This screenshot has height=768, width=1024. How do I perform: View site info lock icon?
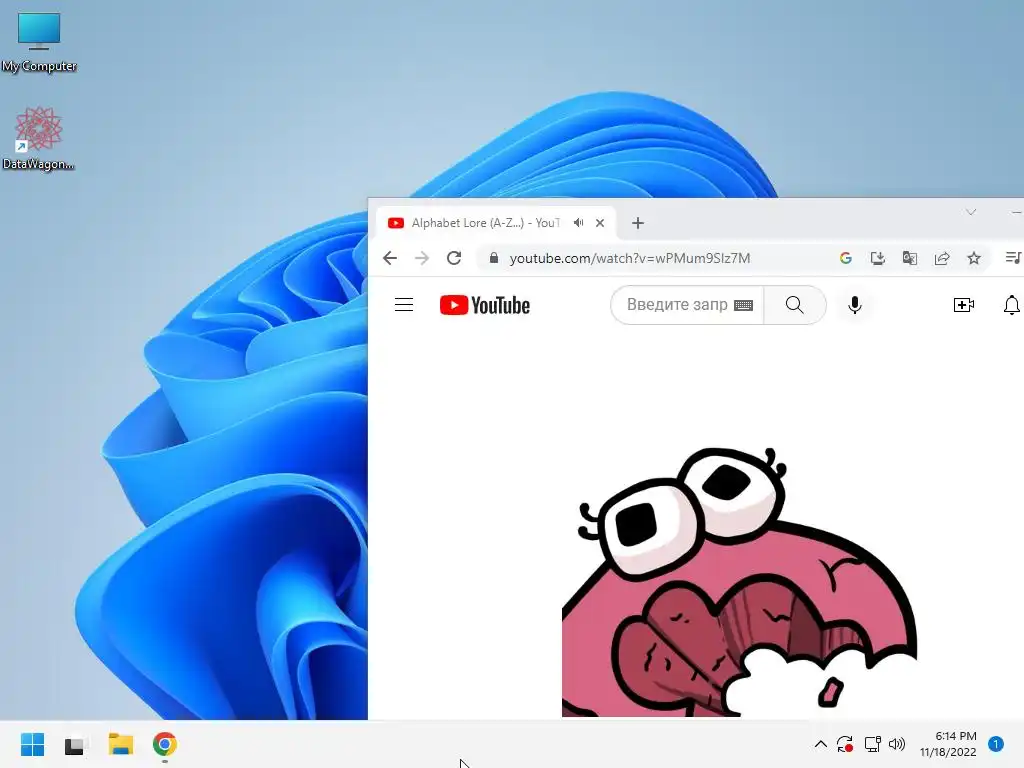pyautogui.click(x=494, y=258)
